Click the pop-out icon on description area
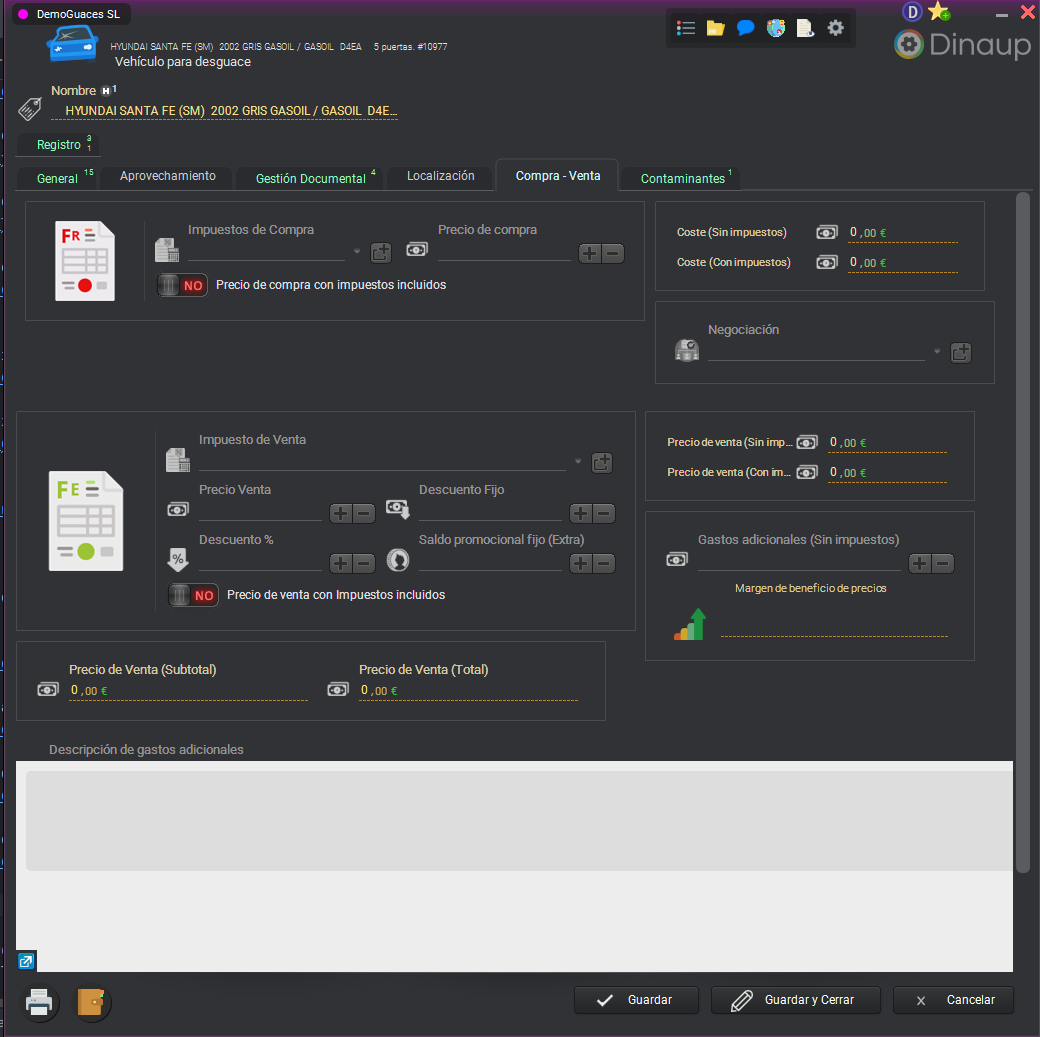The width and height of the screenshot is (1040, 1037). click(26, 961)
